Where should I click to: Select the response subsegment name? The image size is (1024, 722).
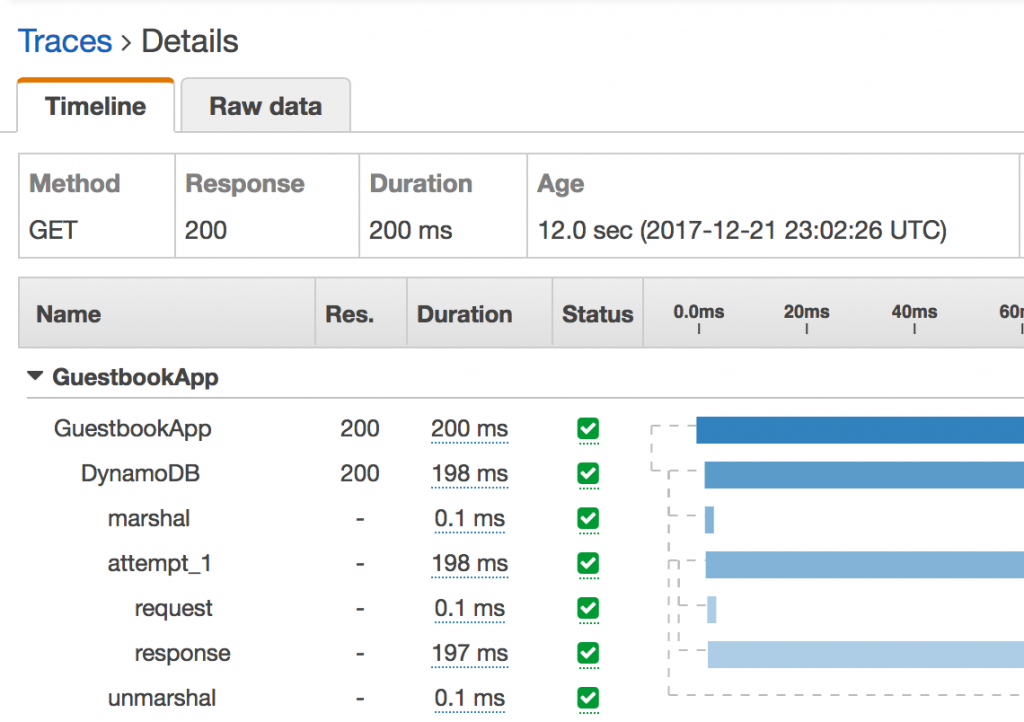click(182, 653)
